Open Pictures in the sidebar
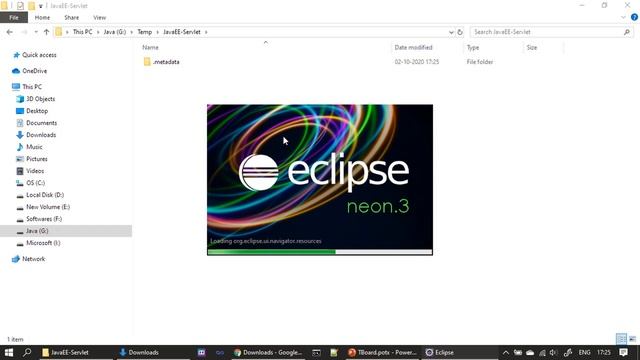 [37, 159]
